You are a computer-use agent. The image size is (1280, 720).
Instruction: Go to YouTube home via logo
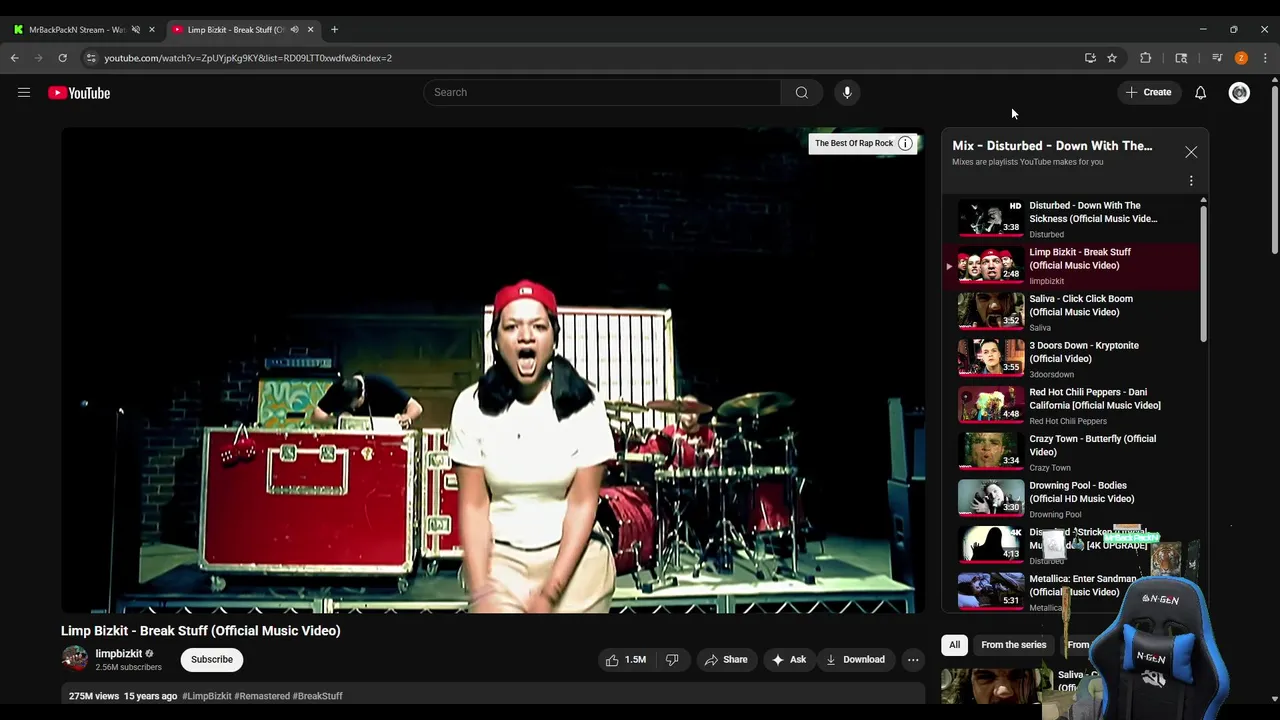79,93
